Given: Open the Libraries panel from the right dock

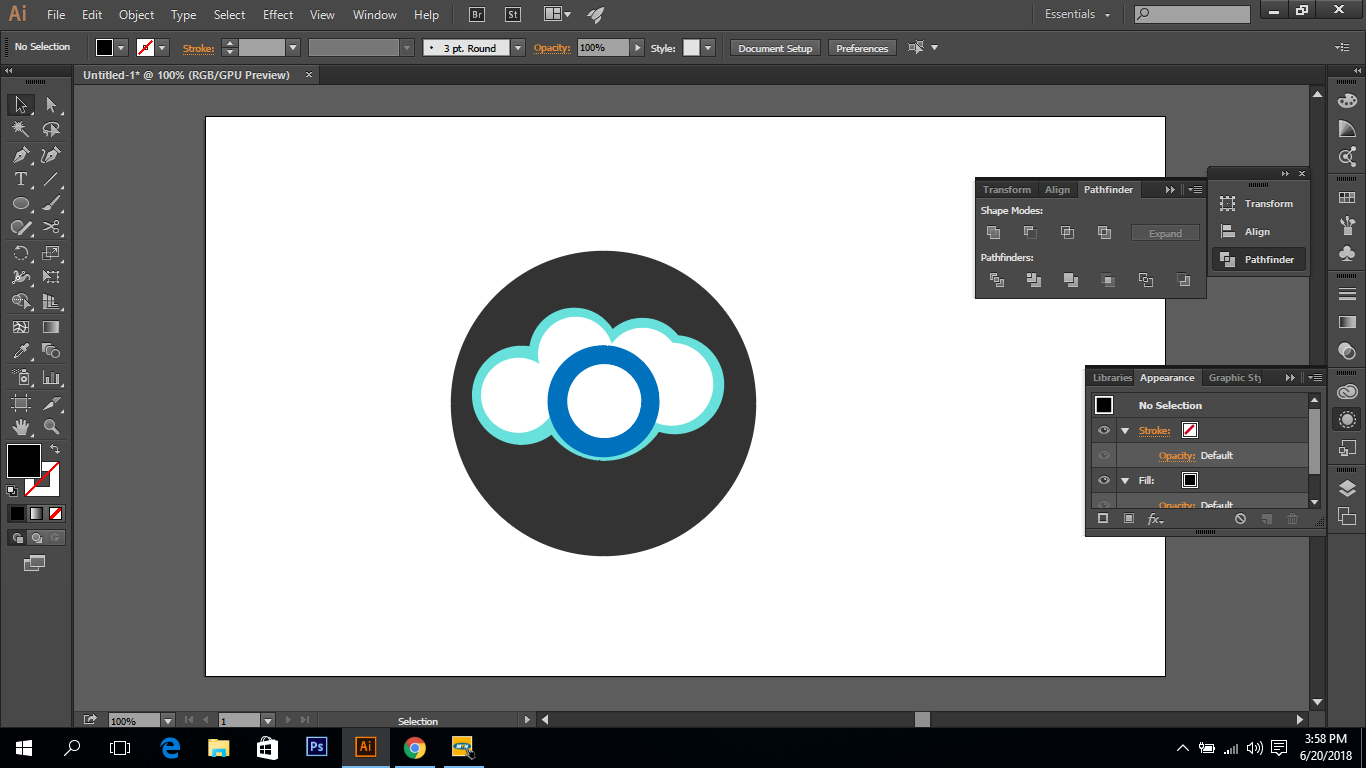Looking at the screenshot, I should 1111,377.
